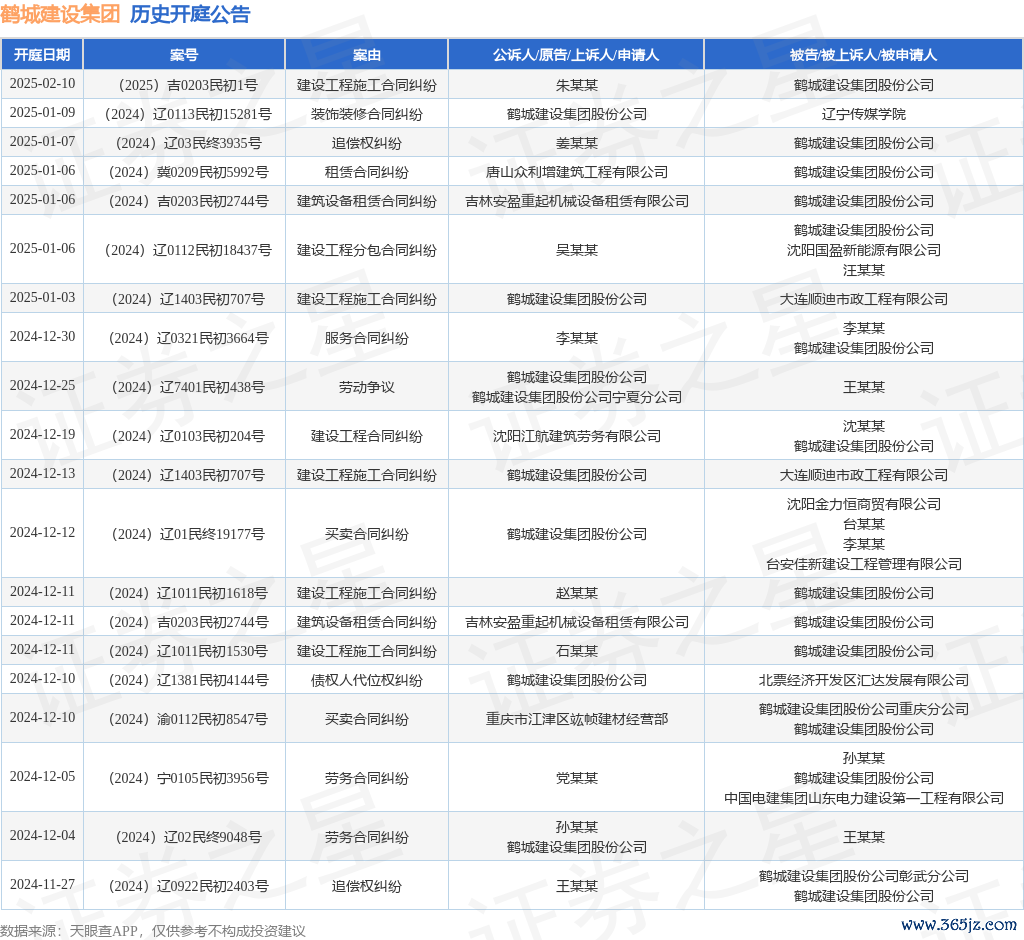Select case number (2024)辽1381民初4144号
This screenshot has width=1024, height=940.
[188, 680]
